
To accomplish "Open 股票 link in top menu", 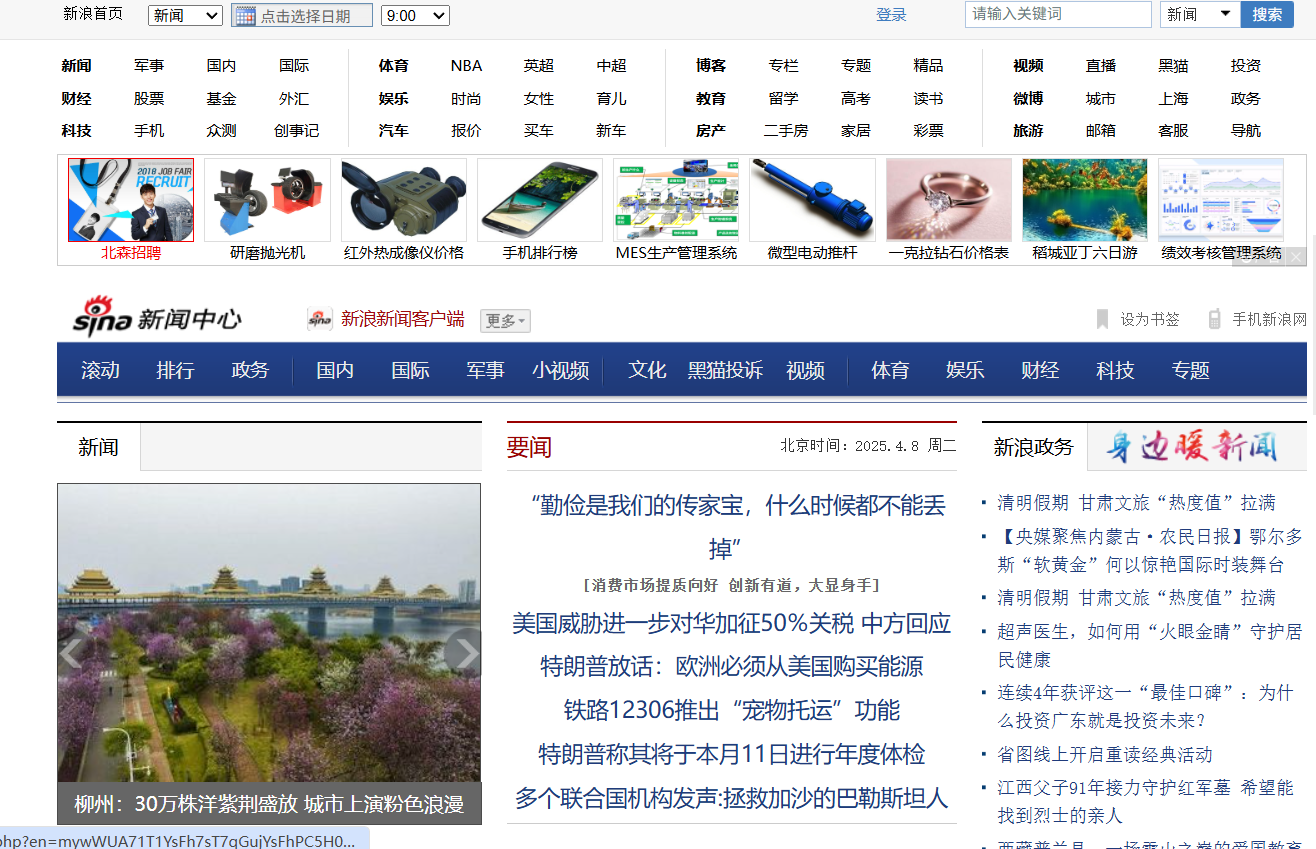I will pos(149,98).
